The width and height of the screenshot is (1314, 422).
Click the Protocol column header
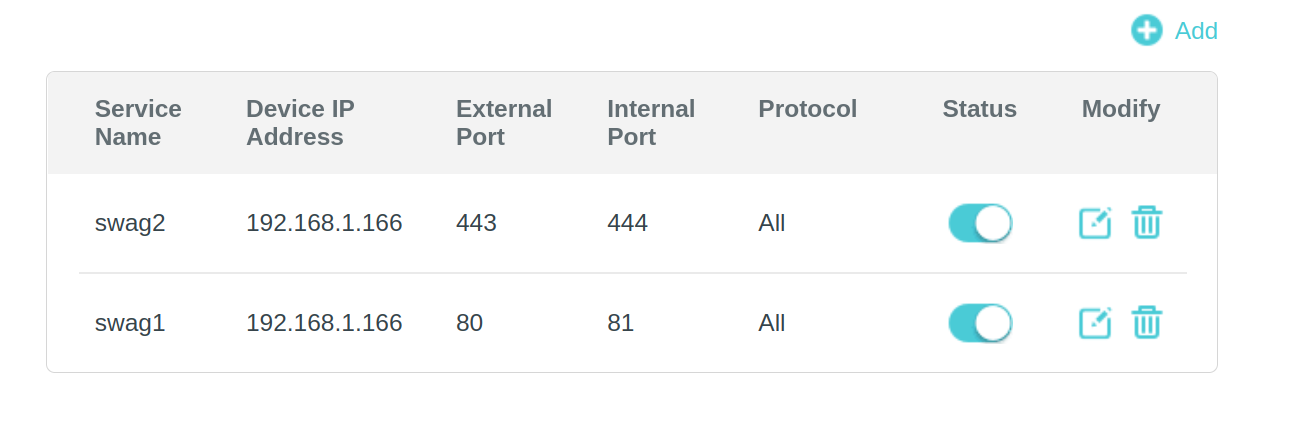[x=808, y=109]
